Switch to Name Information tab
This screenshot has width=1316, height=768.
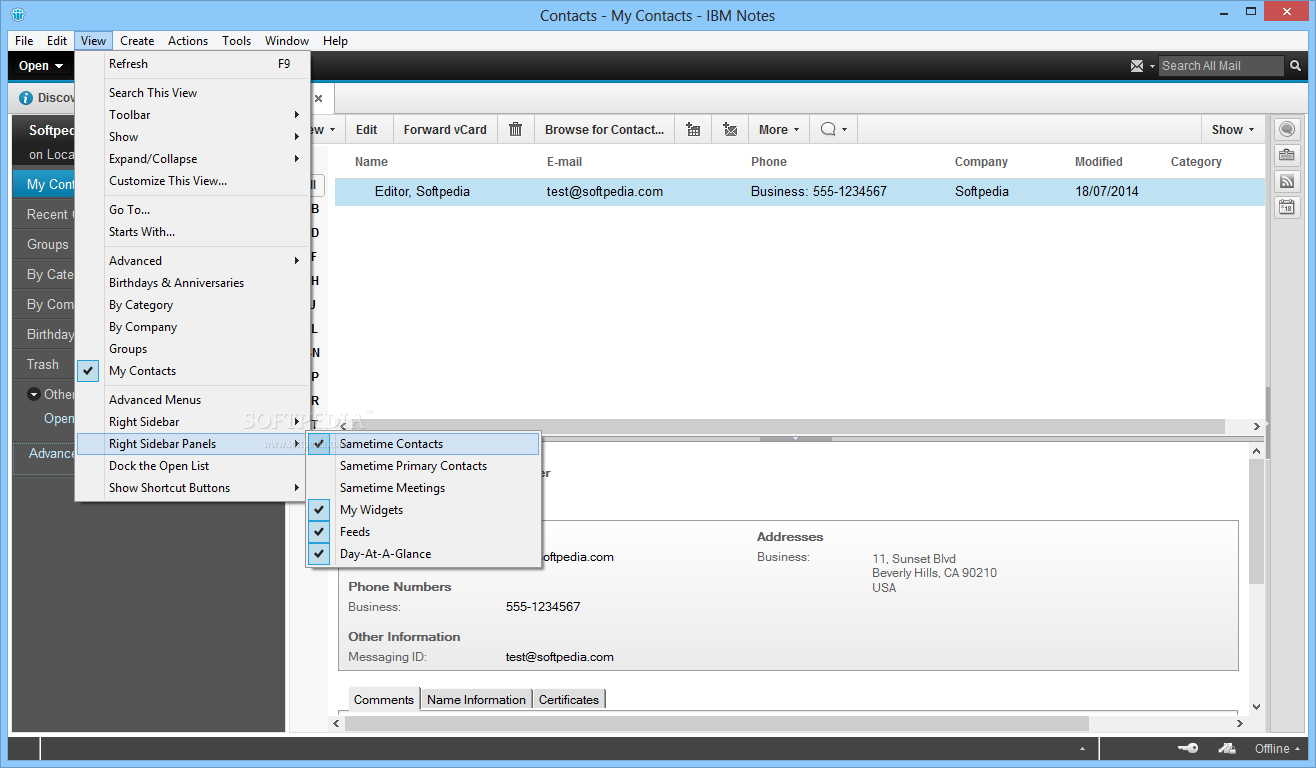tap(476, 700)
